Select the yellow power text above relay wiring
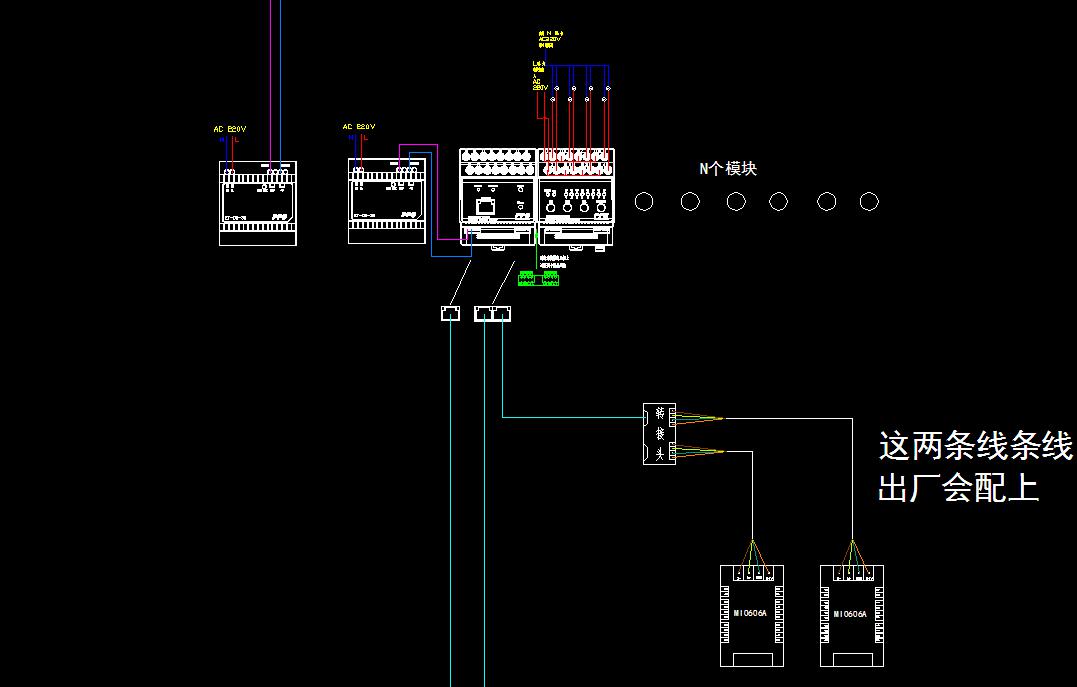Image resolution: width=1077 pixels, height=687 pixels. pos(549,39)
